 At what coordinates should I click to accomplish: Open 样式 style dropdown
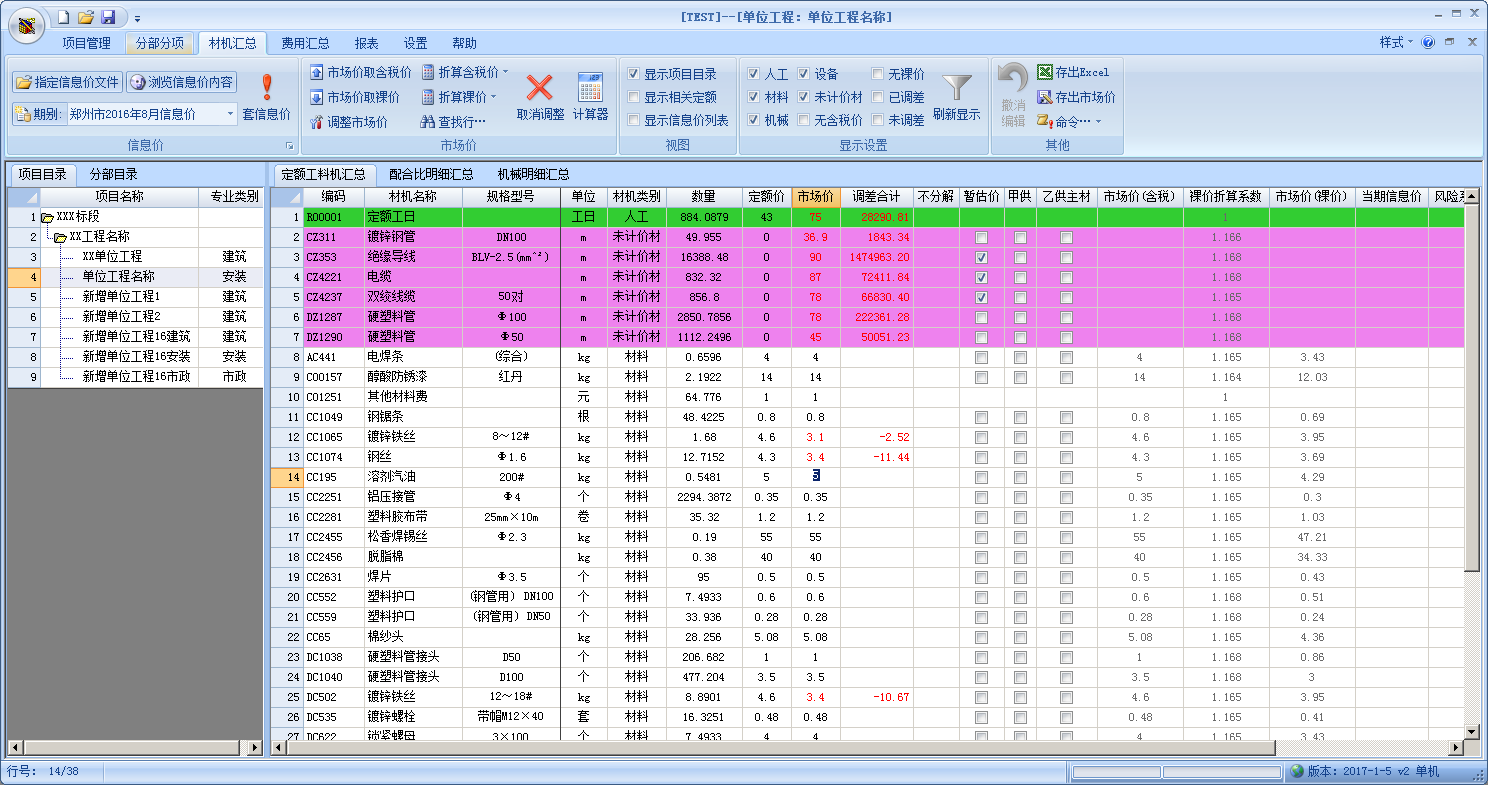click(1396, 43)
